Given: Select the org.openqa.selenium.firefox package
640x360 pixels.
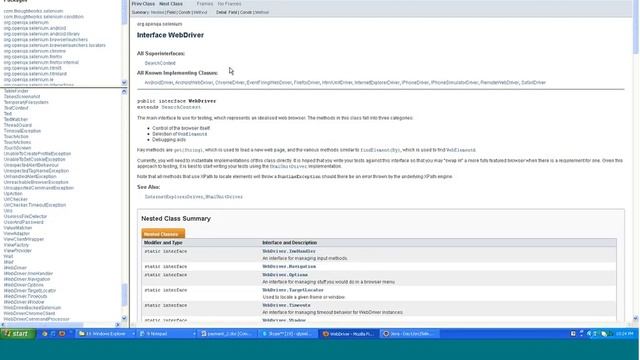Looking at the screenshot, I should coord(33,57).
